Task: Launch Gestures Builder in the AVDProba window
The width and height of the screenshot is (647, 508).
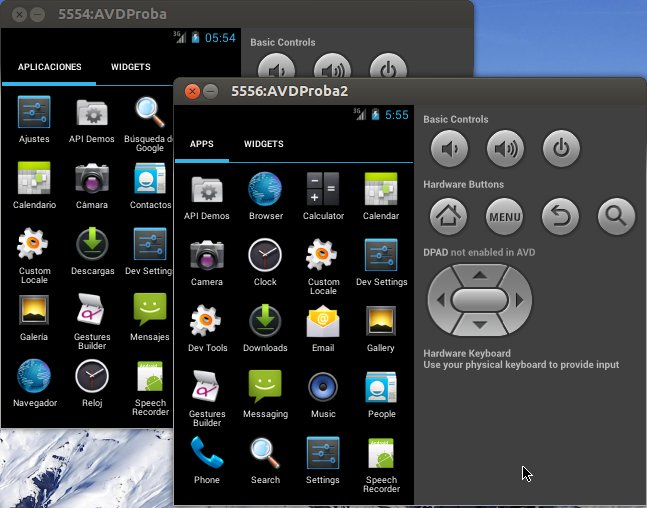Action: [92, 322]
